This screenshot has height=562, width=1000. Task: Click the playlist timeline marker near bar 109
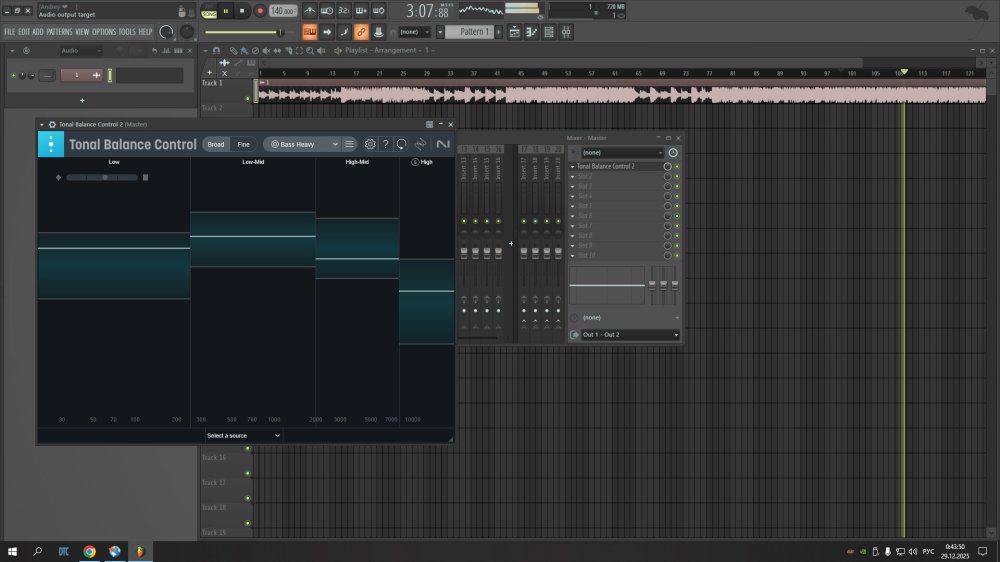[x=904, y=71]
